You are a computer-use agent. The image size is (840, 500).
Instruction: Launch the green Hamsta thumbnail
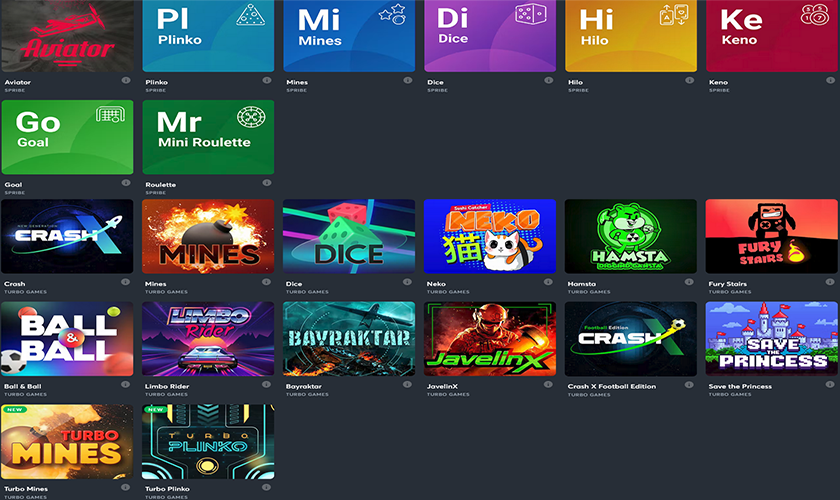631,236
